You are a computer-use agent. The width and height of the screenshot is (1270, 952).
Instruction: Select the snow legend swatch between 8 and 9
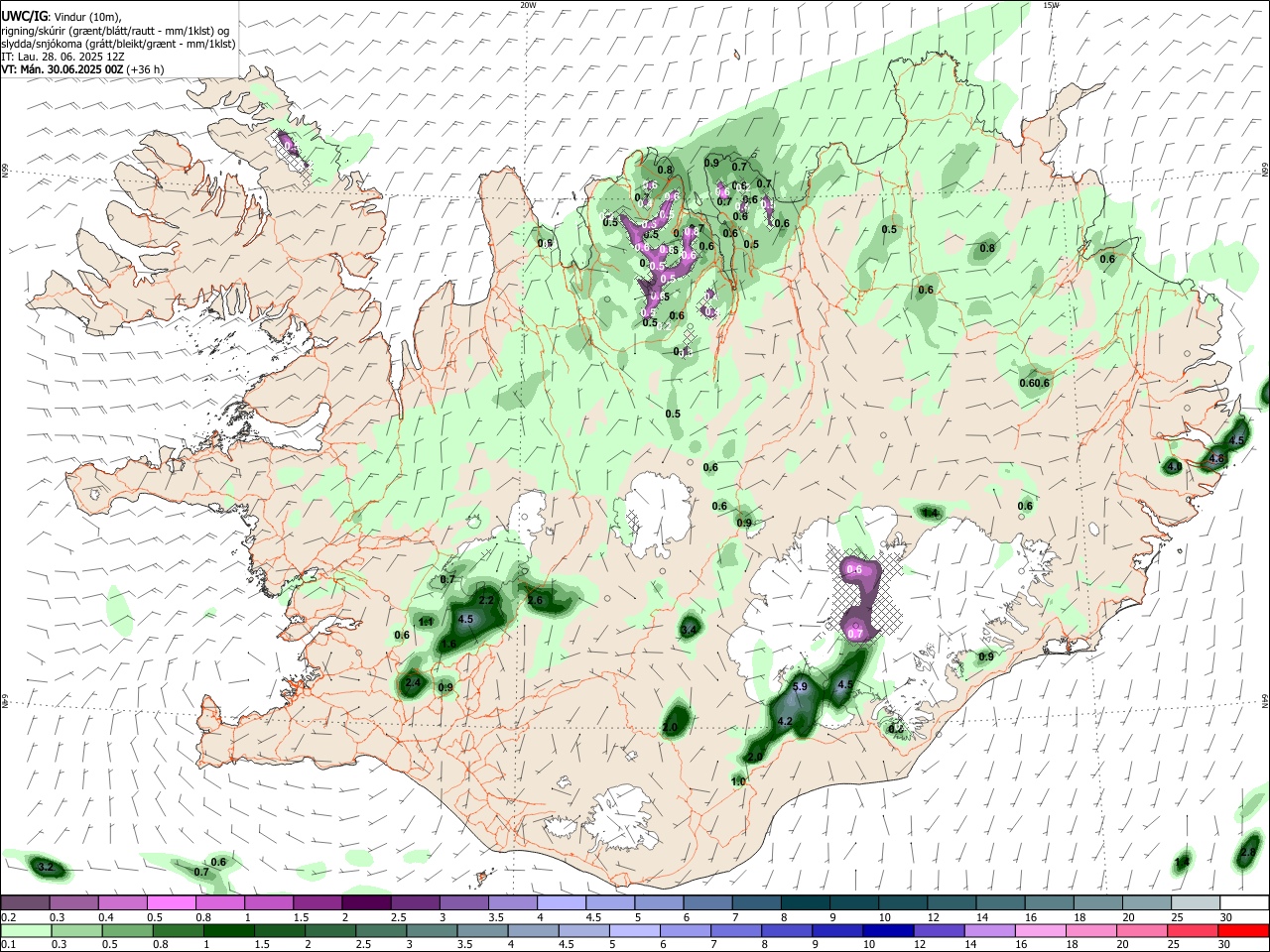tap(806, 903)
